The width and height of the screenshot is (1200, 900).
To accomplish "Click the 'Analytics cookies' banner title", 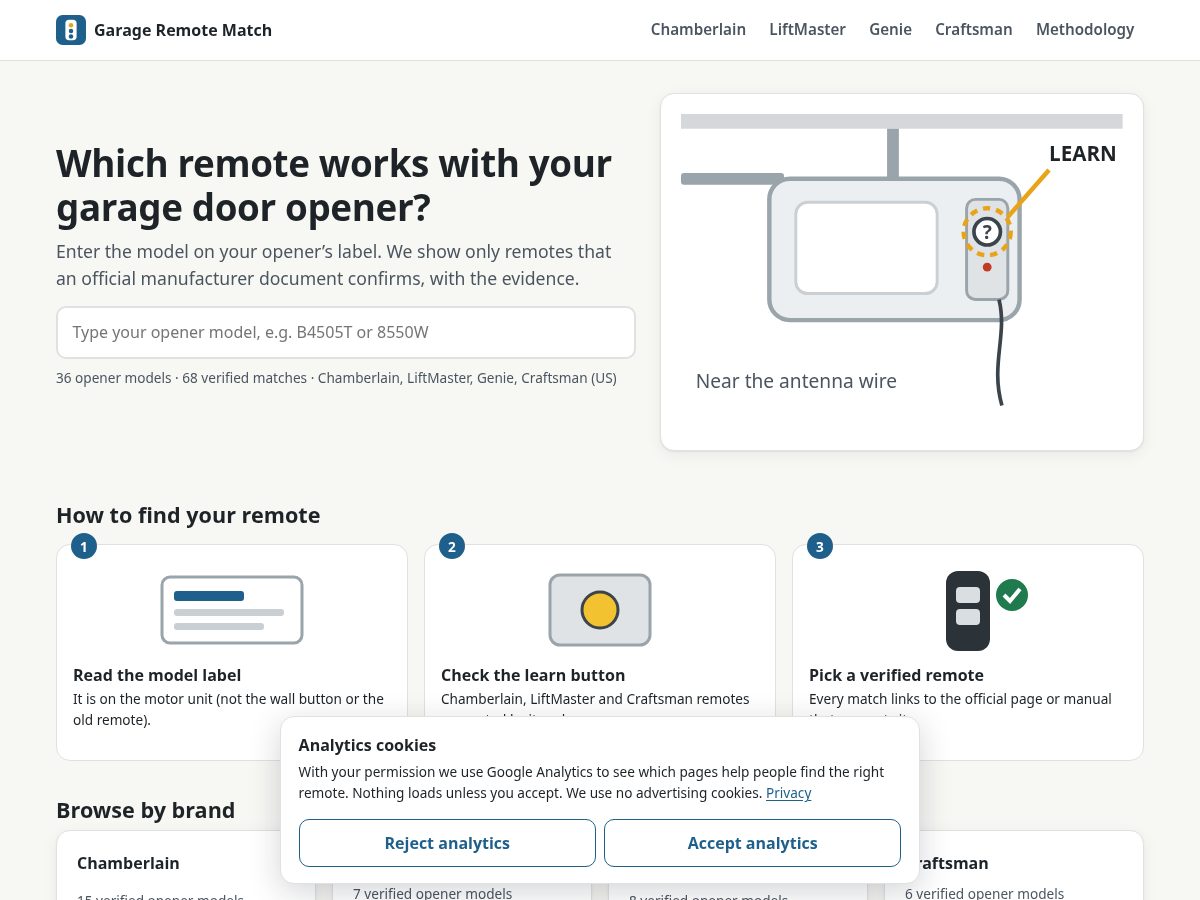I will click(x=367, y=745).
